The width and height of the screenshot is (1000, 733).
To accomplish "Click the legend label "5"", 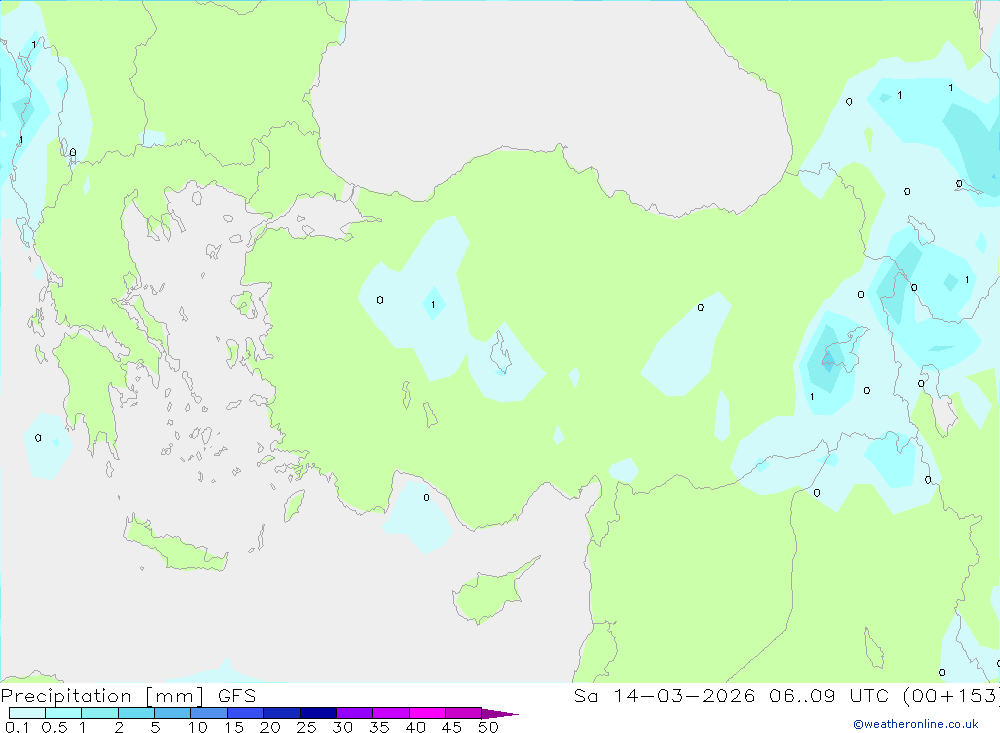I will coord(155,727).
